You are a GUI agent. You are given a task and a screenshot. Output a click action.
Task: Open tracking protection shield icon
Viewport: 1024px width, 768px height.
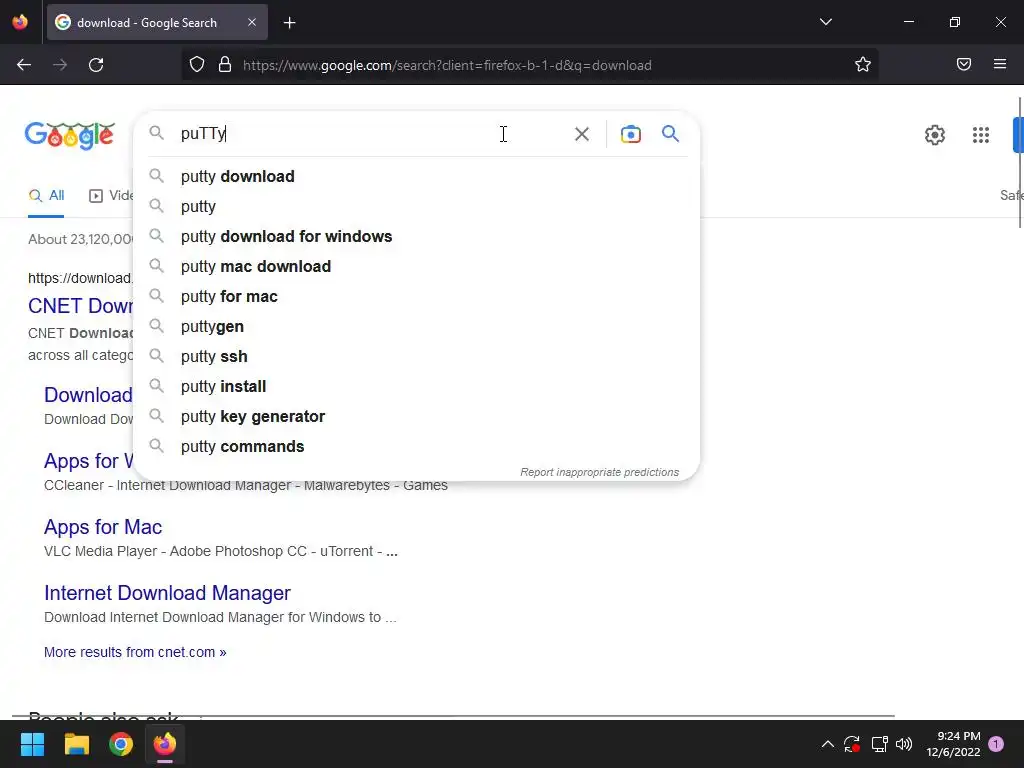point(197,65)
